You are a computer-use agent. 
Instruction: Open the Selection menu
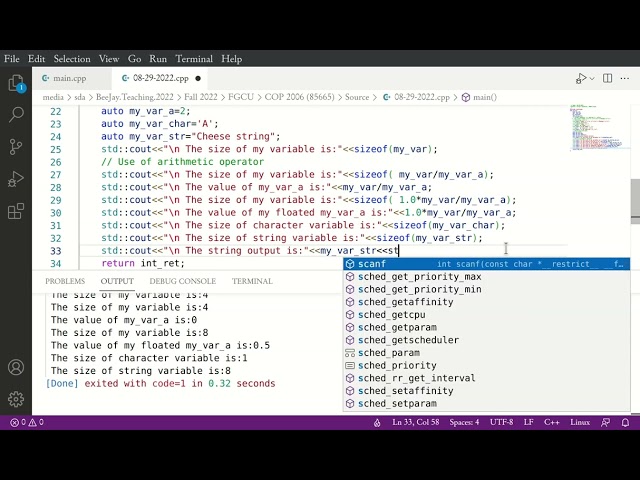pyautogui.click(x=72, y=59)
